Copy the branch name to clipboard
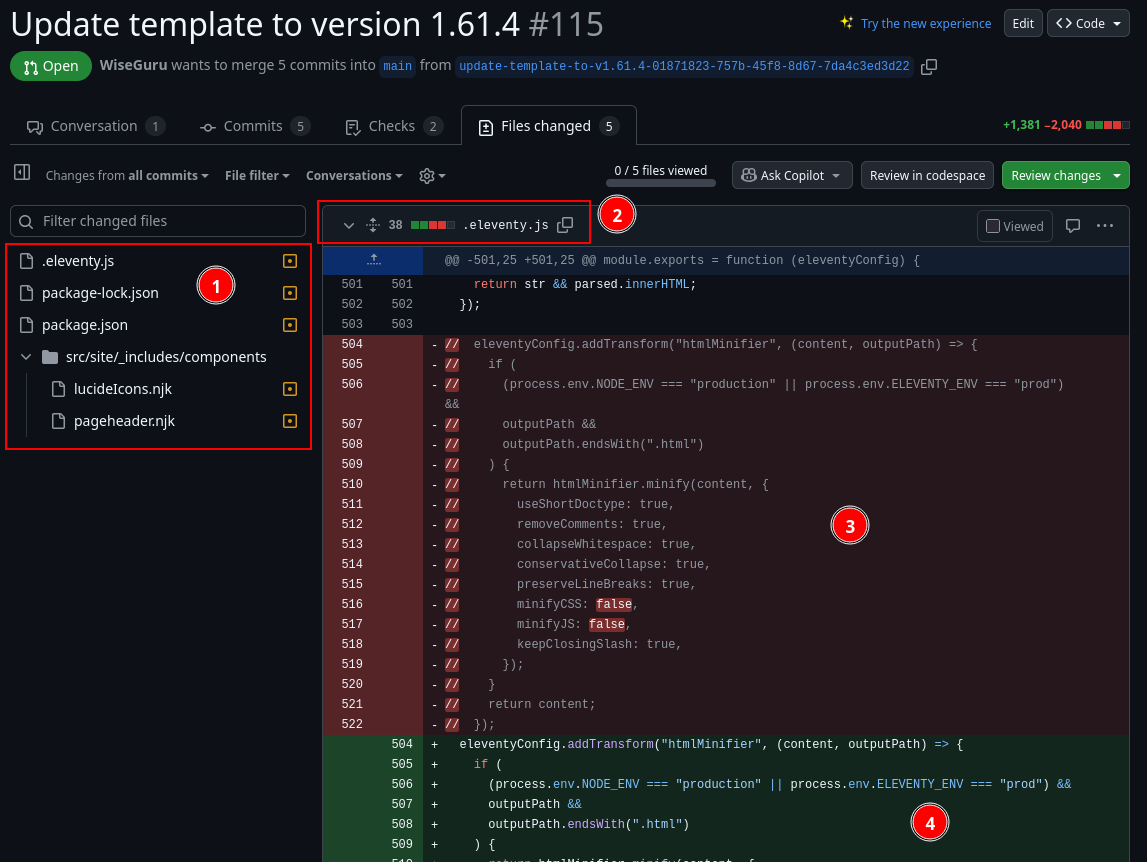Image resolution: width=1147 pixels, height=862 pixels. (x=929, y=67)
